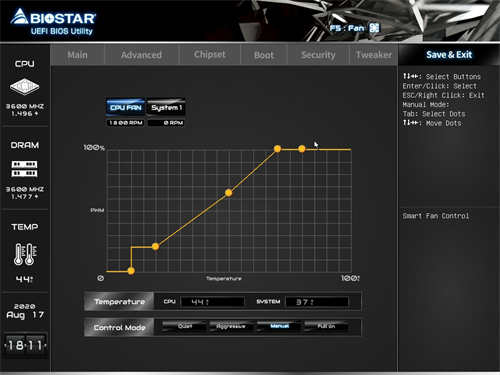The width and height of the screenshot is (500, 375).
Task: Open the Advanced tab
Action: (x=141, y=55)
